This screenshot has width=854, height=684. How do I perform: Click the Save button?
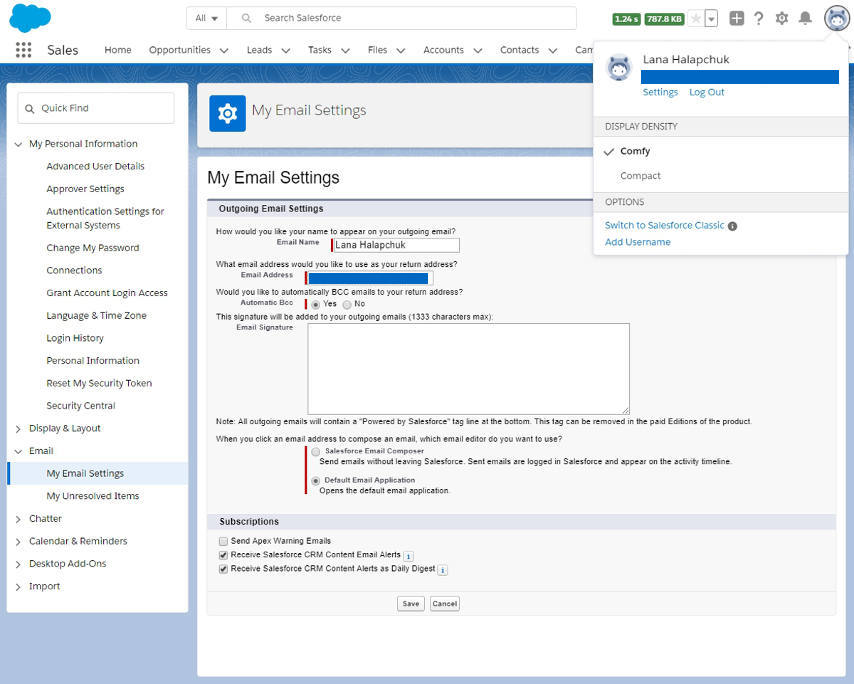(410, 603)
